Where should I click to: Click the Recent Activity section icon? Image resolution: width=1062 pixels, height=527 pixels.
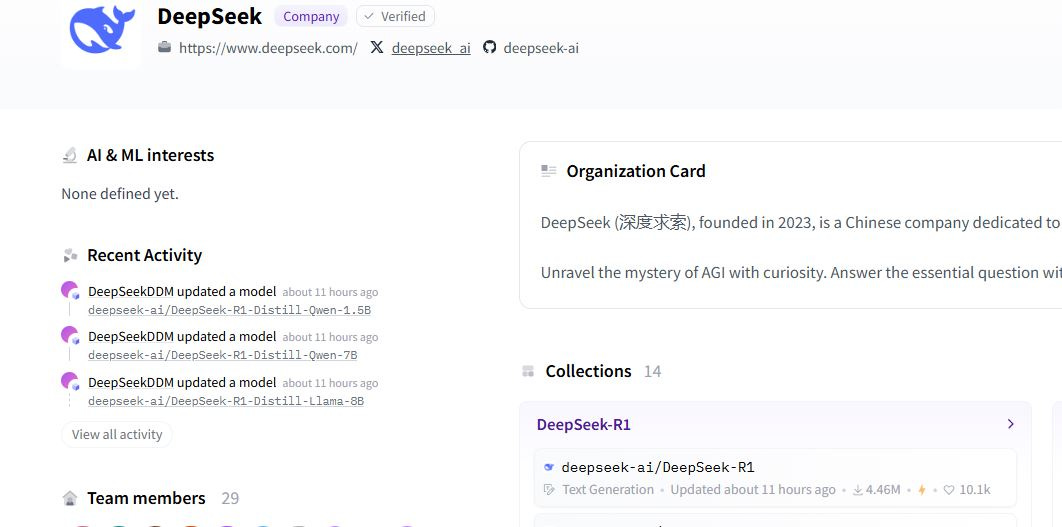click(x=70, y=255)
